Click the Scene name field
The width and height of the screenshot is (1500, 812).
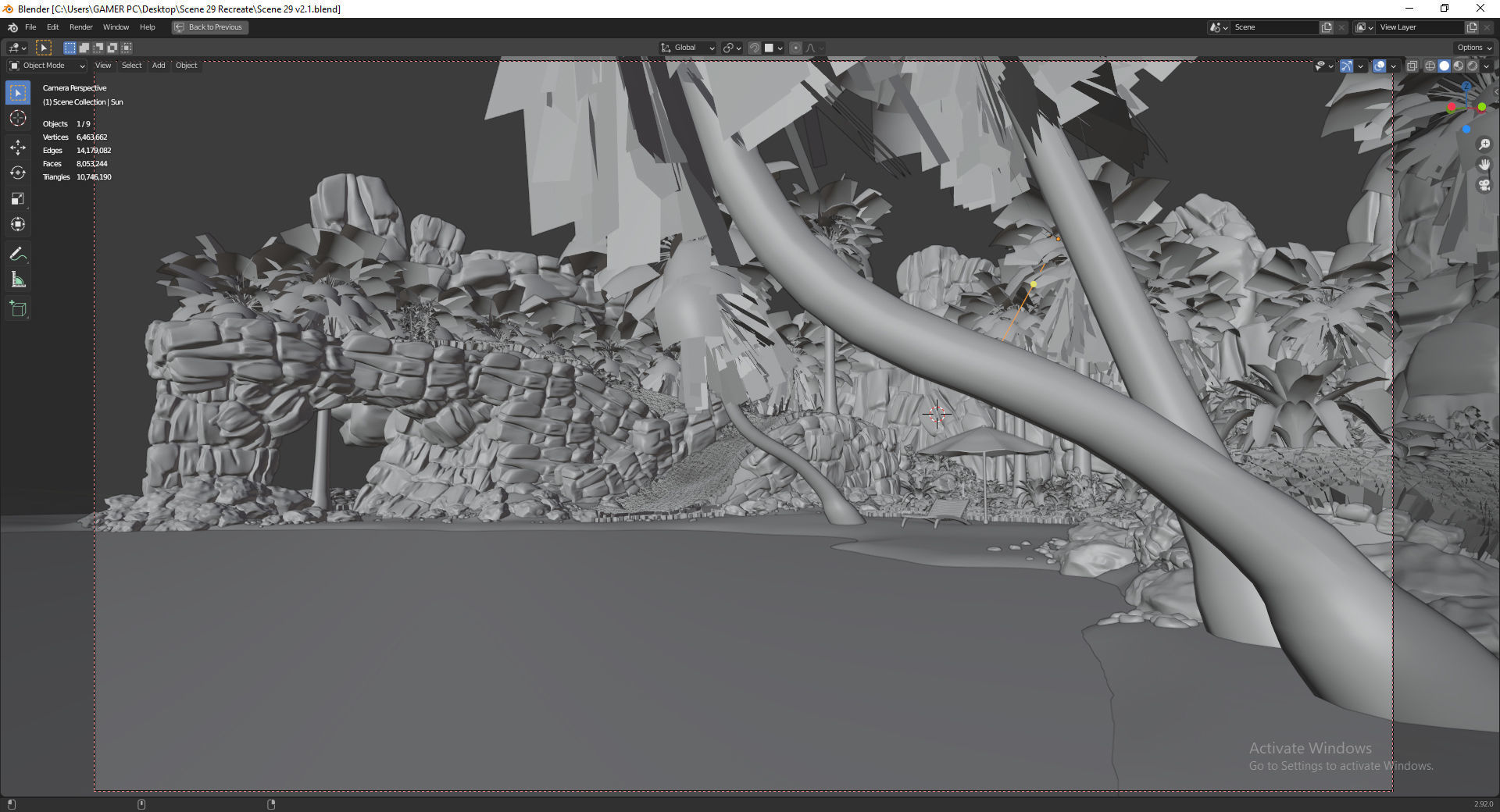click(x=1275, y=27)
